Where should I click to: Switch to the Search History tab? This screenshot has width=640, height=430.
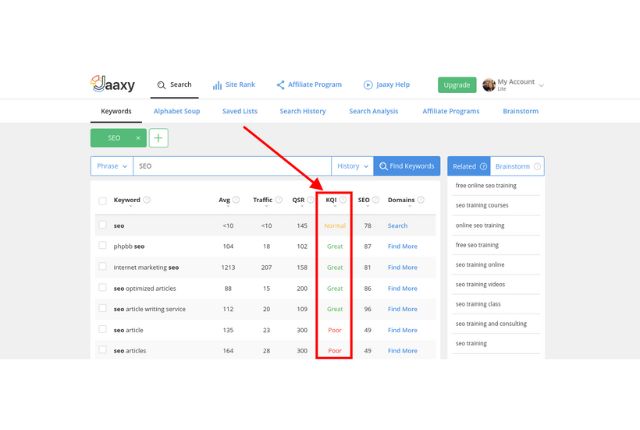(303, 111)
